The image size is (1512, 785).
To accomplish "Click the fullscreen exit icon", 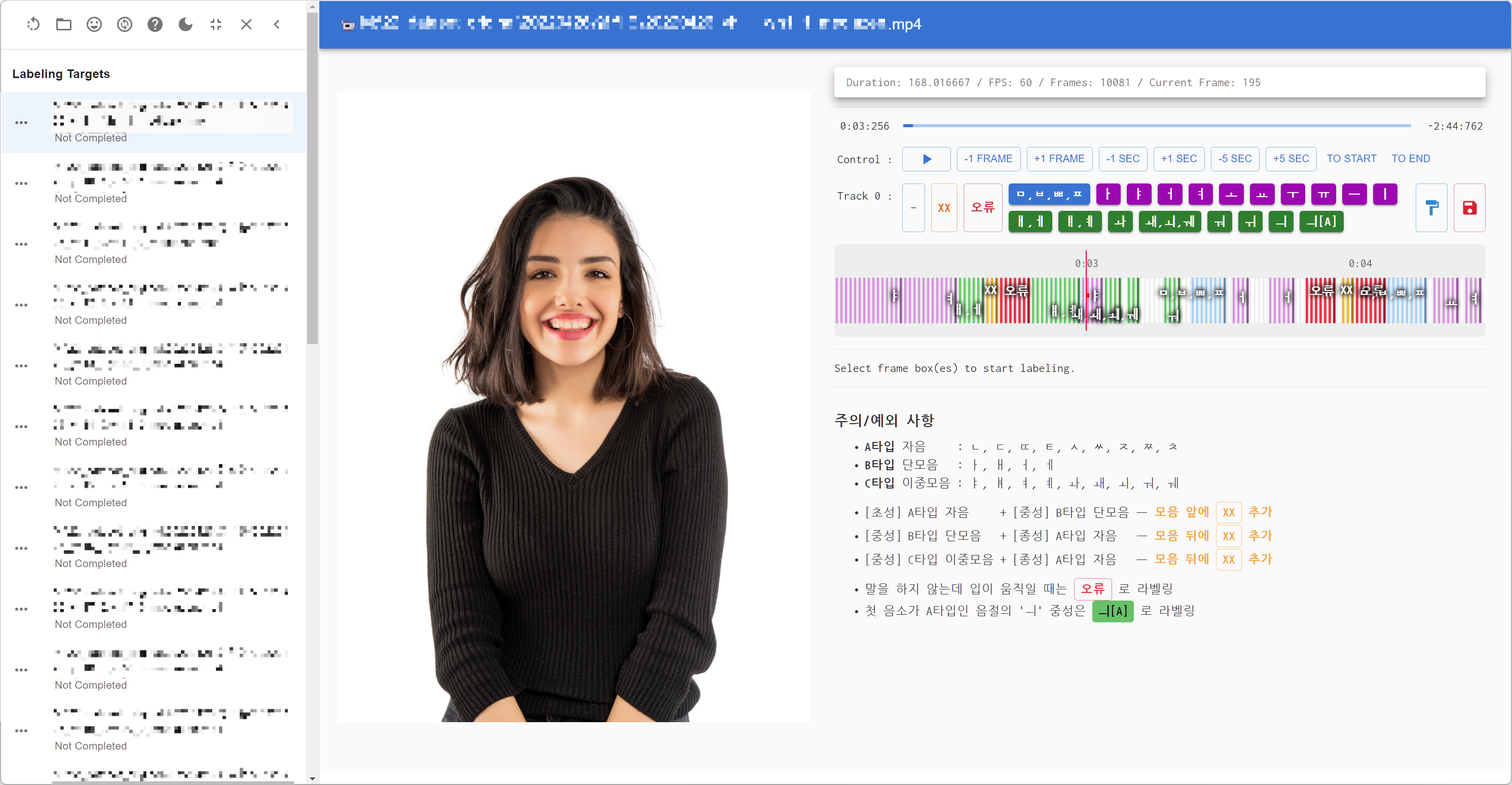I will (216, 24).
